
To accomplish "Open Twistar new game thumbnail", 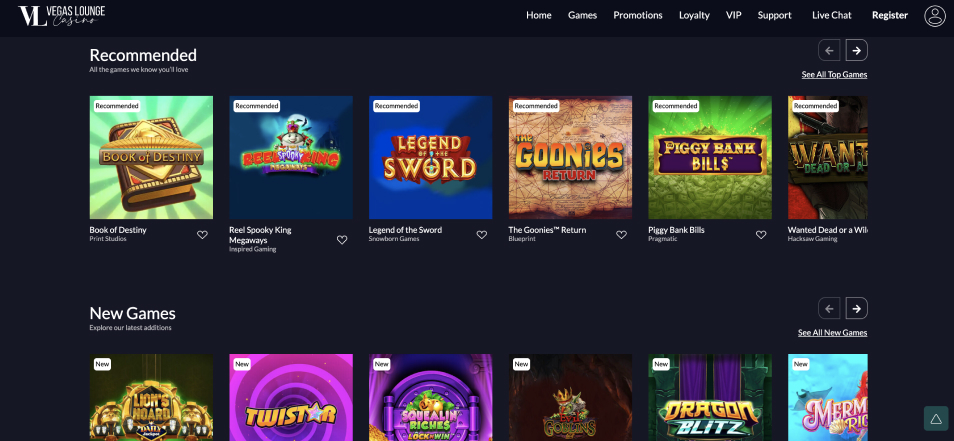I will pyautogui.click(x=291, y=397).
